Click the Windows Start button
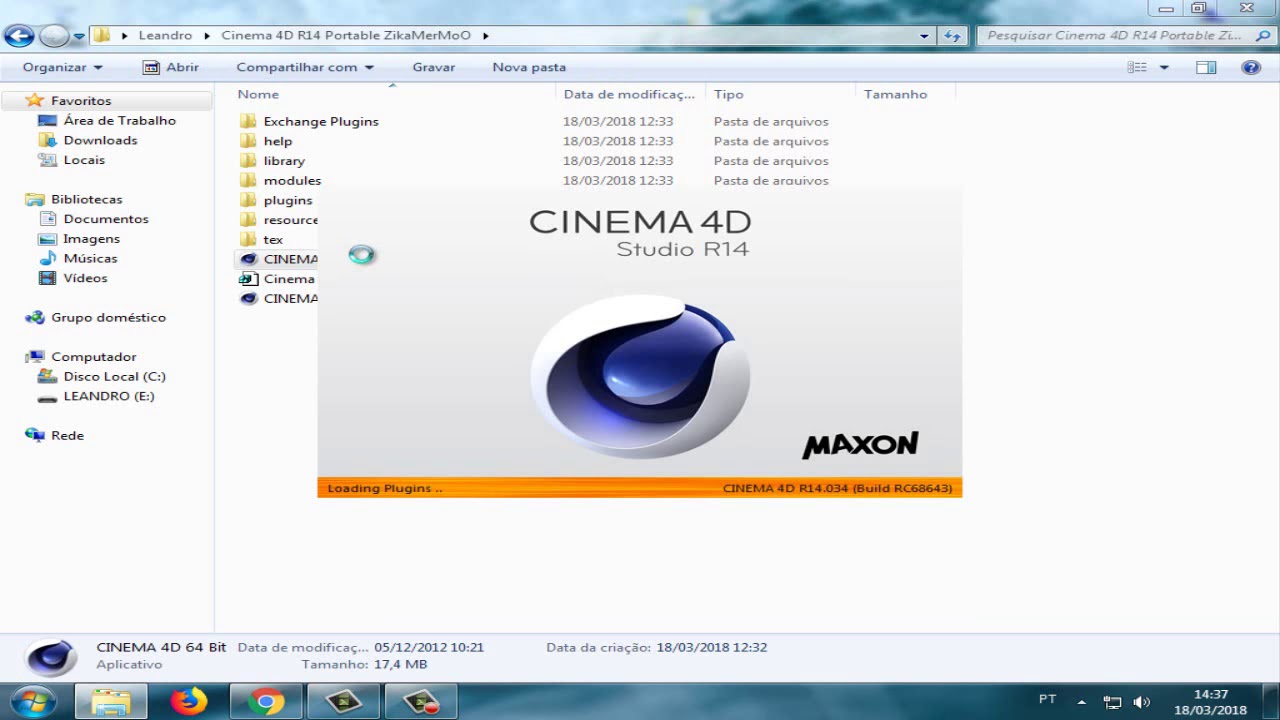 [x=32, y=700]
